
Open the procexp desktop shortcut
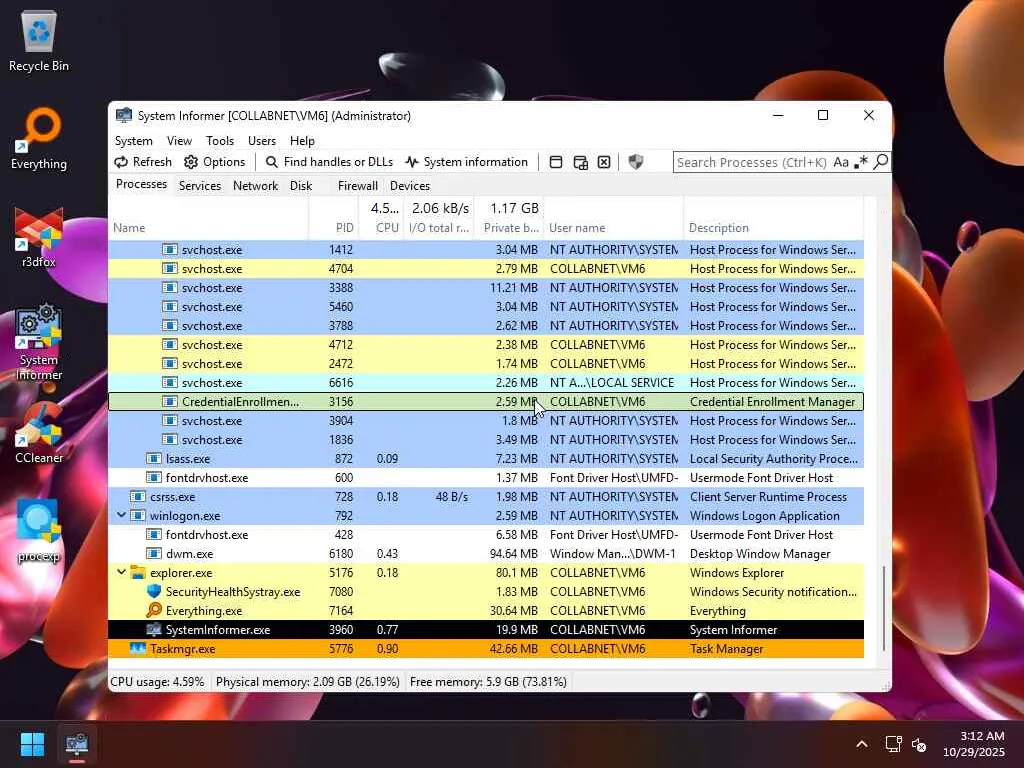click(39, 532)
